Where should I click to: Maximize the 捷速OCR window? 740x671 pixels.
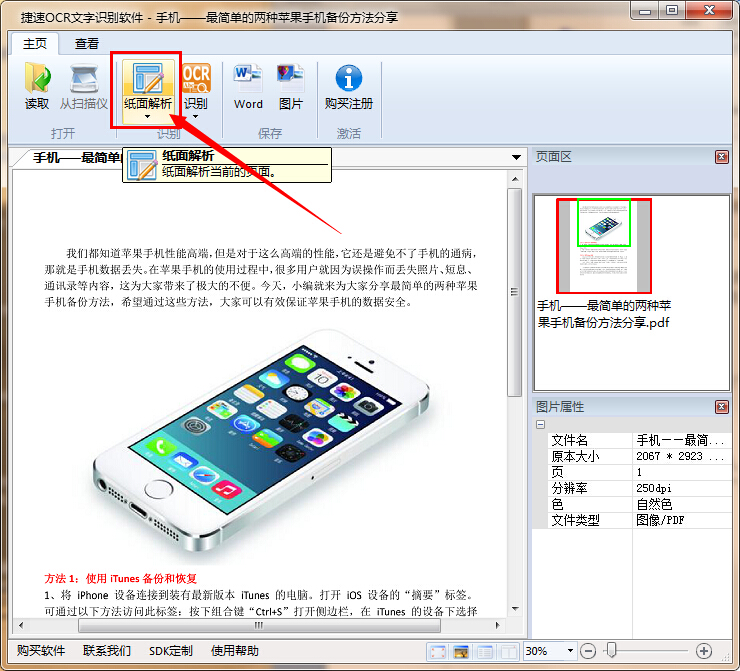point(672,10)
